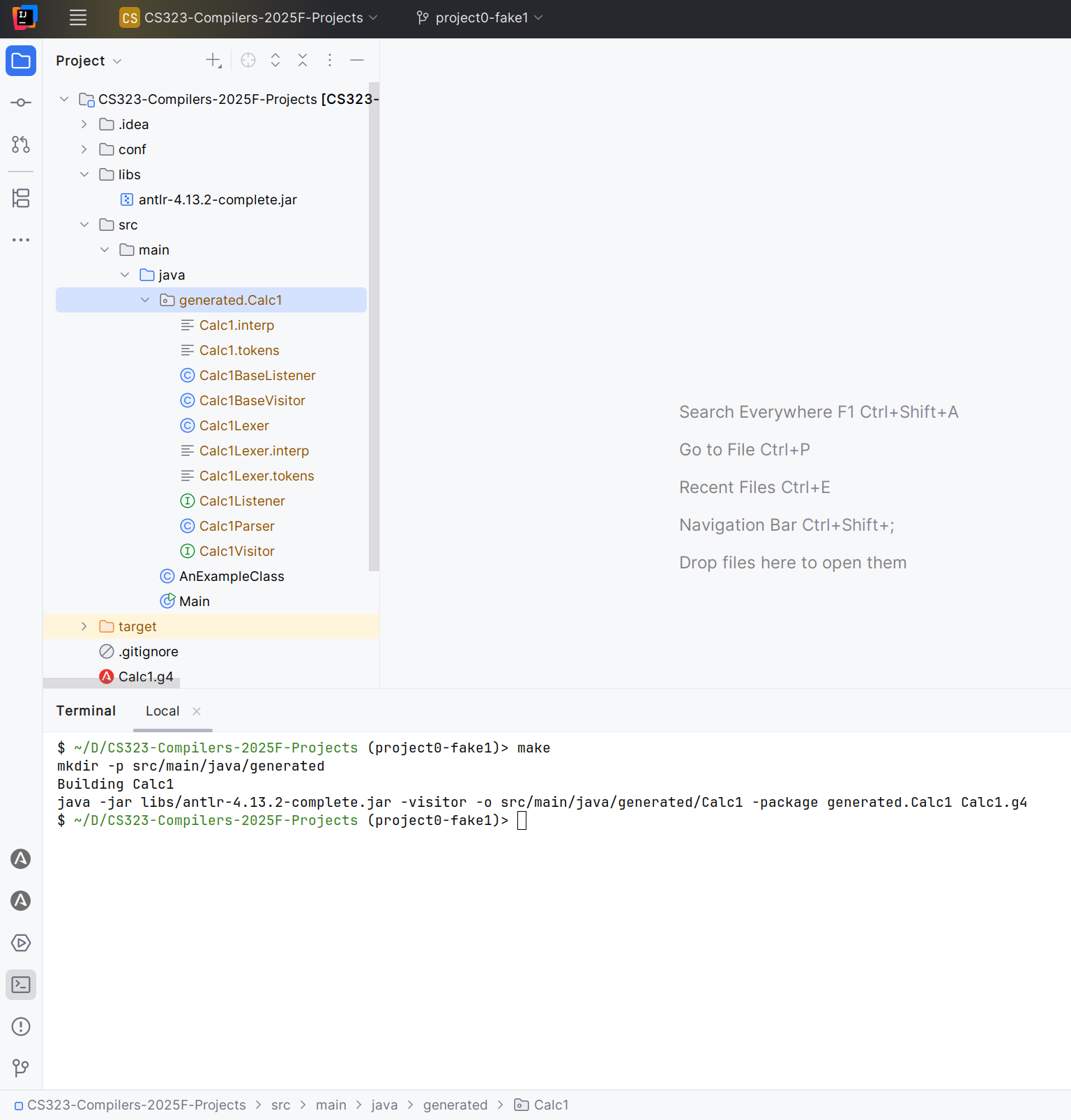This screenshot has height=1120, width=1071.
Task: Open the Project view dropdown
Action: click(x=89, y=61)
